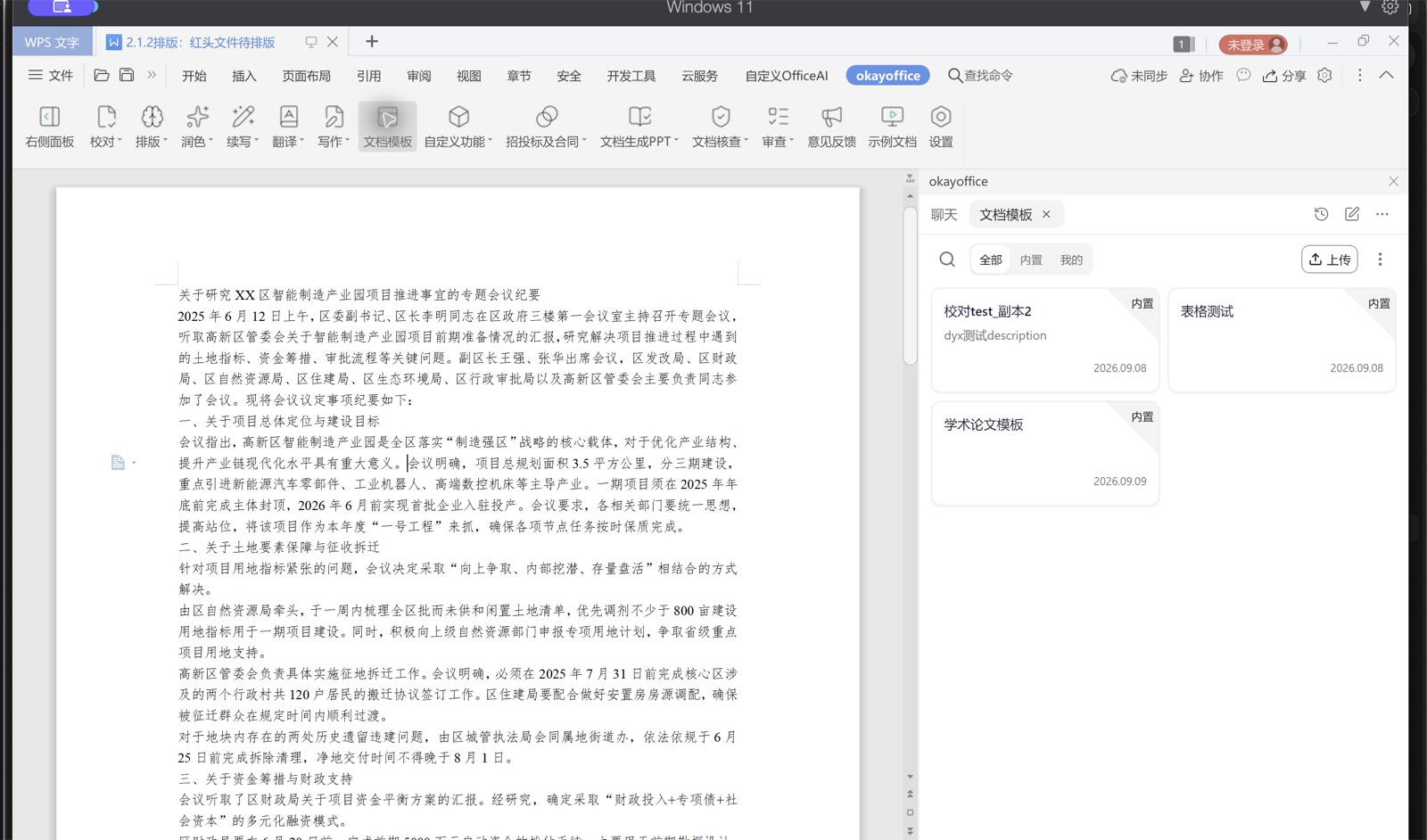Expand the 自定义功能 dropdown arrow
The width and height of the screenshot is (1427, 840).
490,141
